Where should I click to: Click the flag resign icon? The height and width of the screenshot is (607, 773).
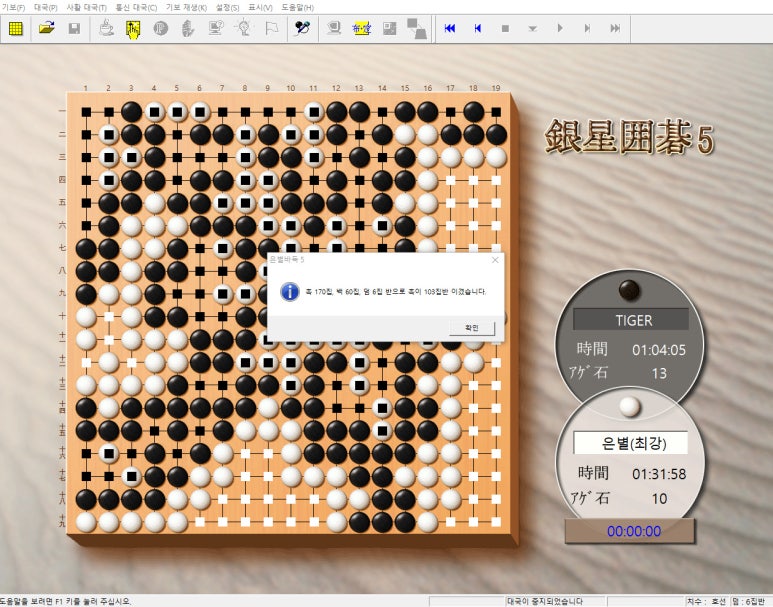(x=271, y=29)
